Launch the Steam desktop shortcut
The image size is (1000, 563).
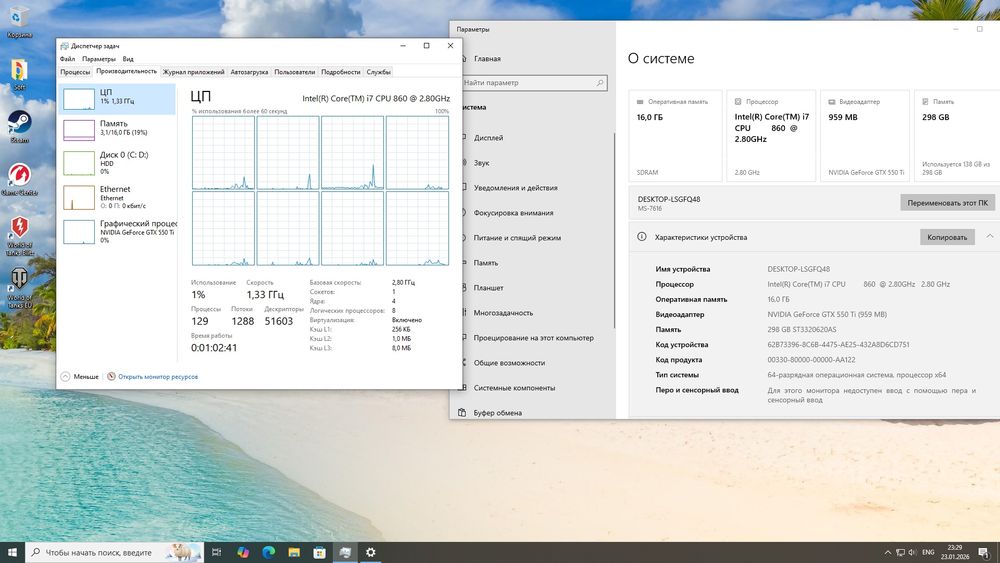coord(19,126)
